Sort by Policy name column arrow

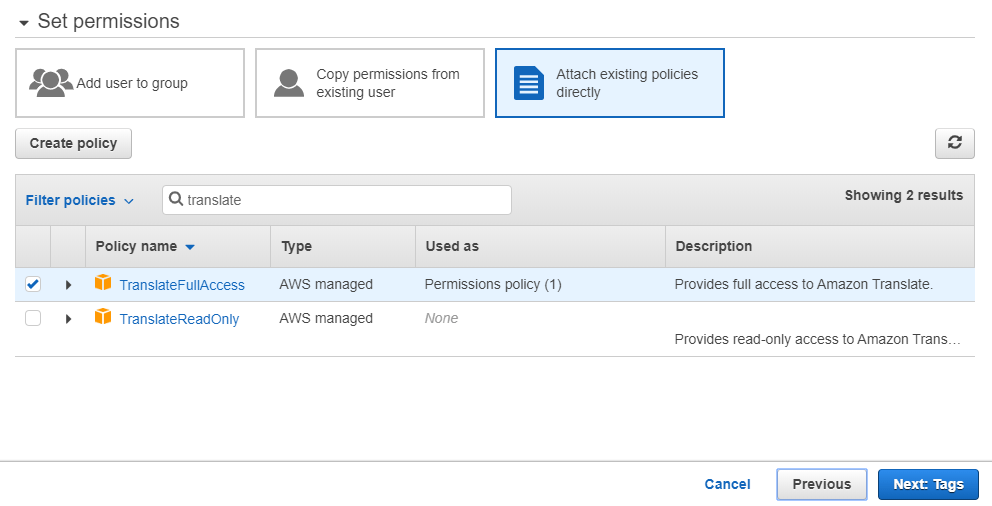pos(190,247)
